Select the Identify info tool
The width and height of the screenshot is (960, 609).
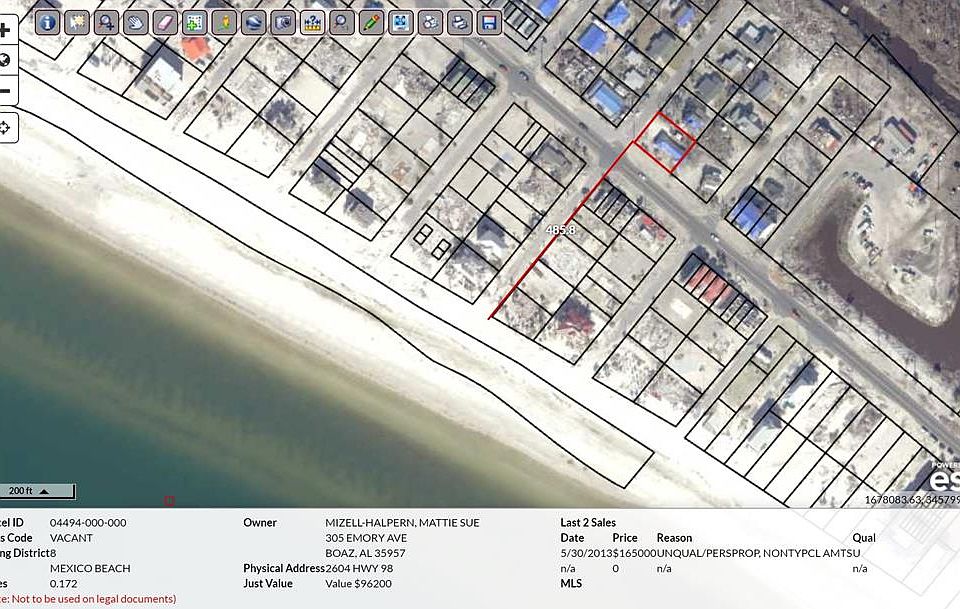coord(47,23)
